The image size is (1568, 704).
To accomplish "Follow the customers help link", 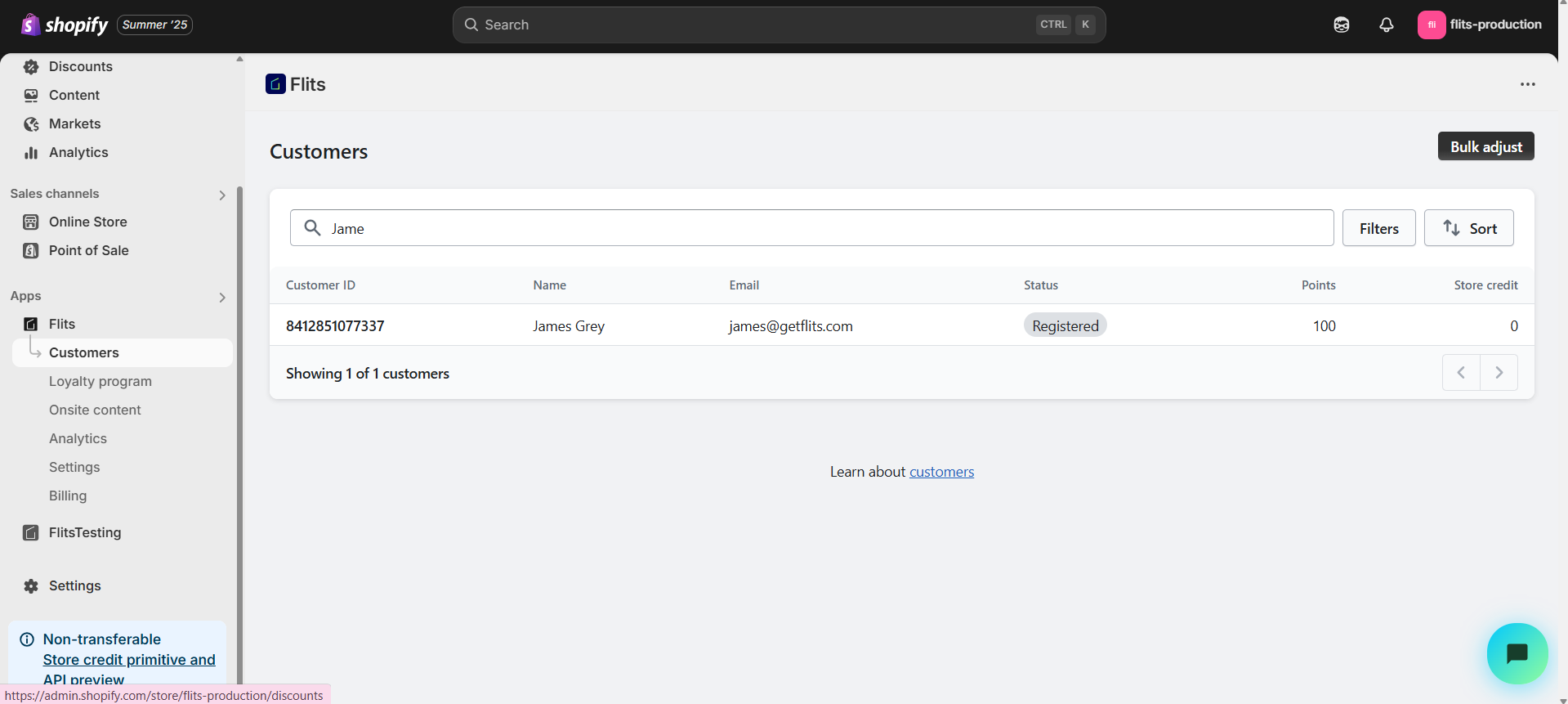I will [x=941, y=472].
